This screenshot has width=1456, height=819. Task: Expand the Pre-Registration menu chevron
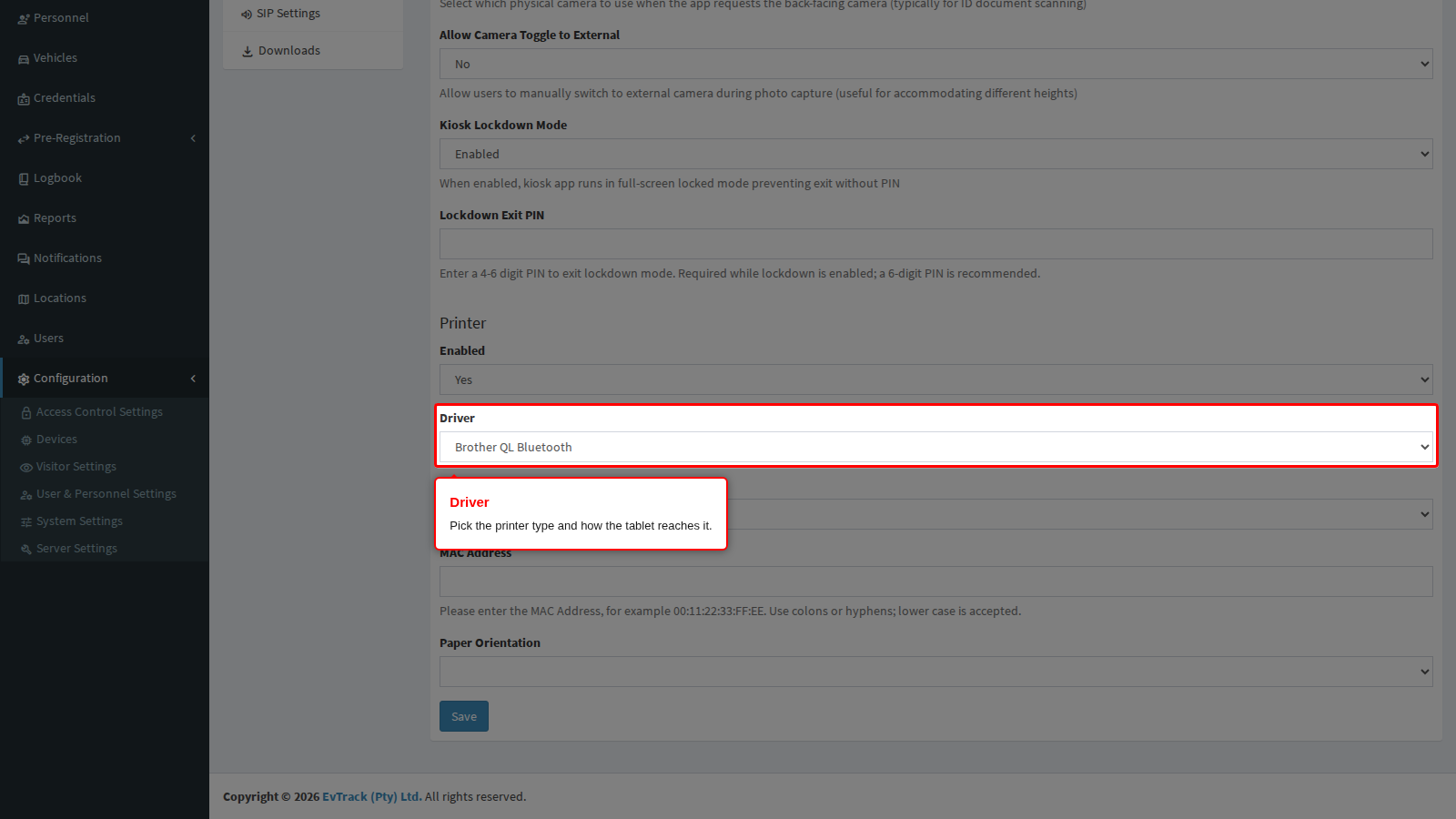point(193,138)
